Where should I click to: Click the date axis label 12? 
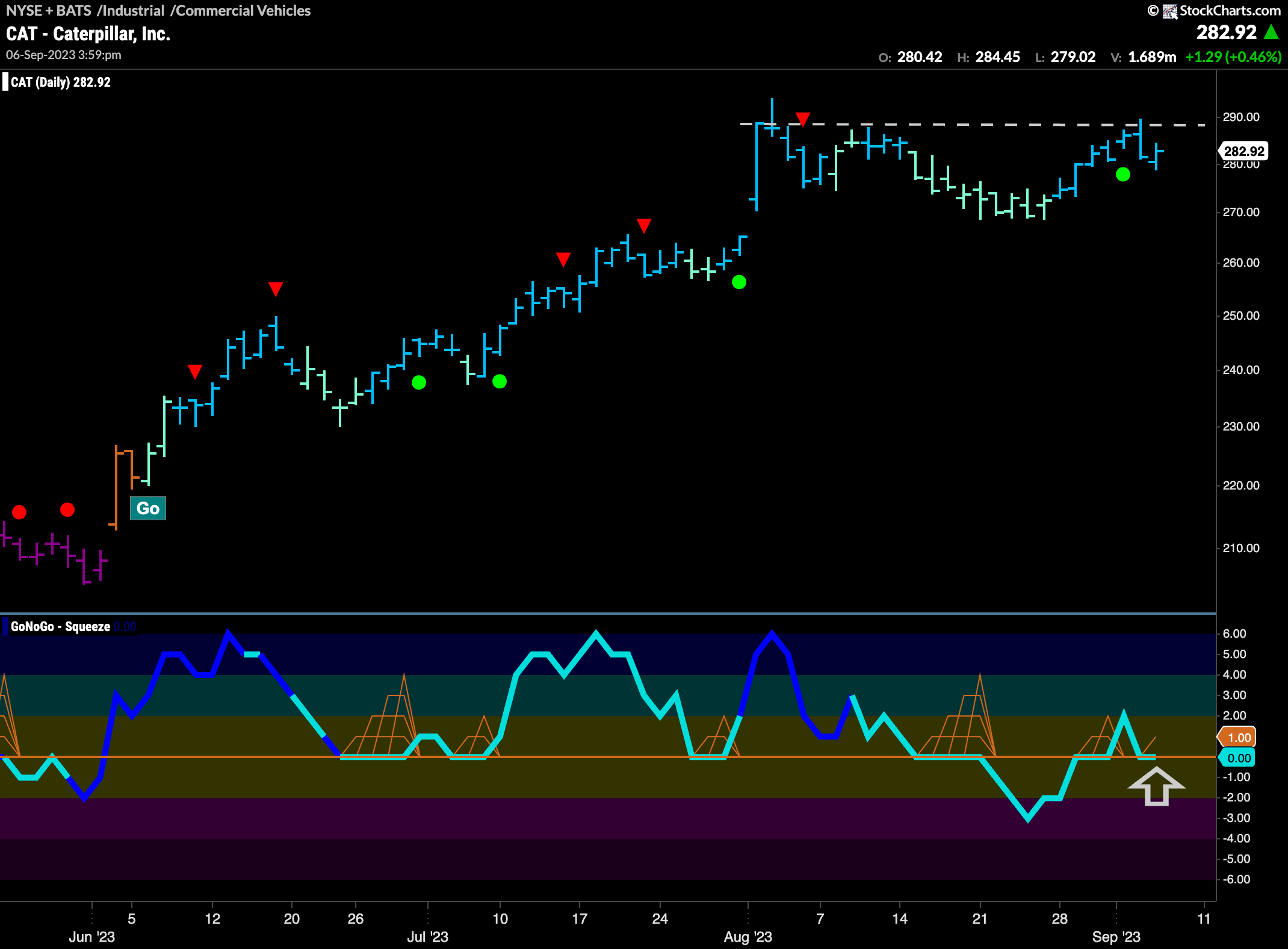[x=212, y=919]
